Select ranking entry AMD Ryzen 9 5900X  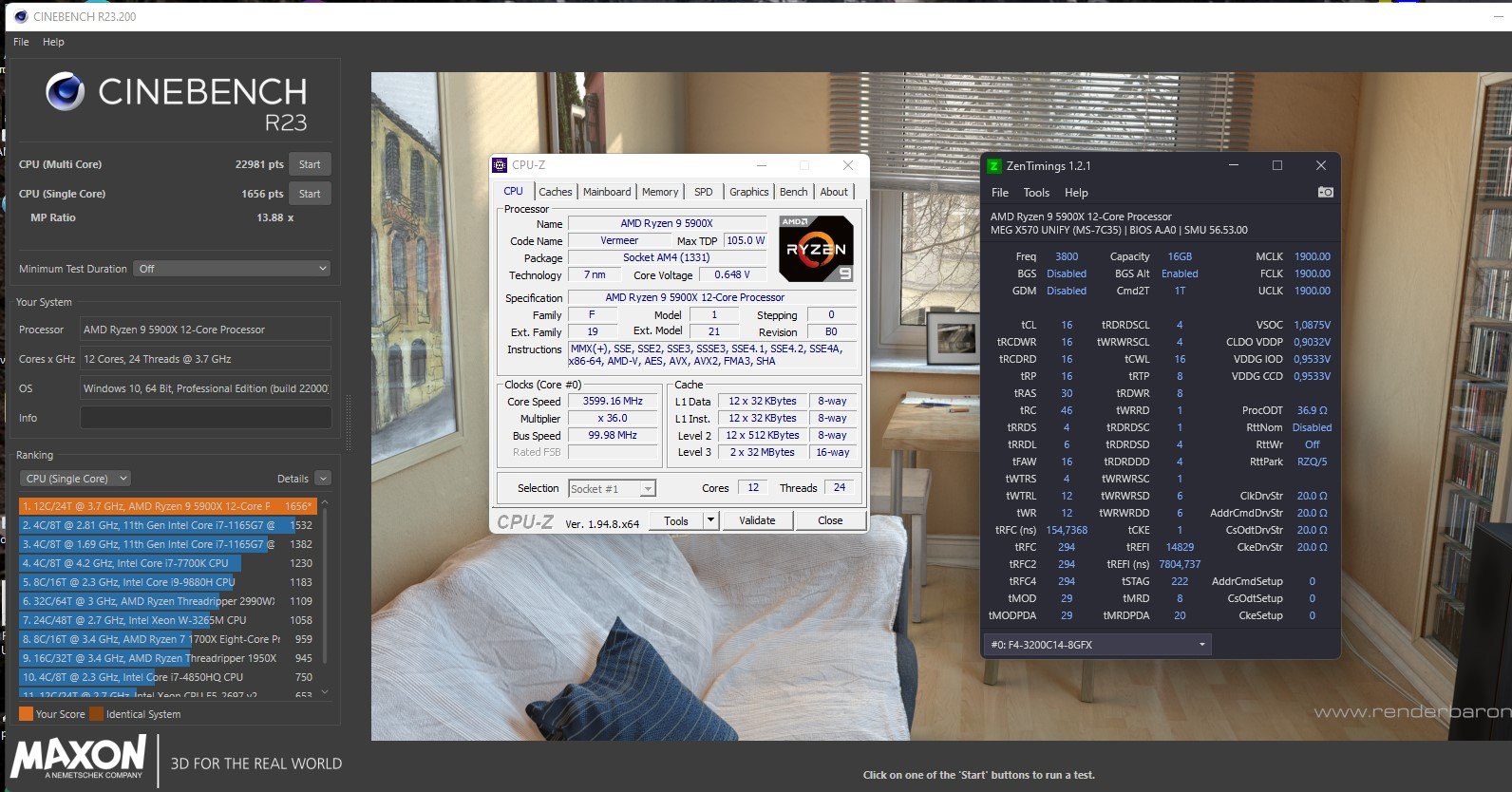tap(167, 506)
